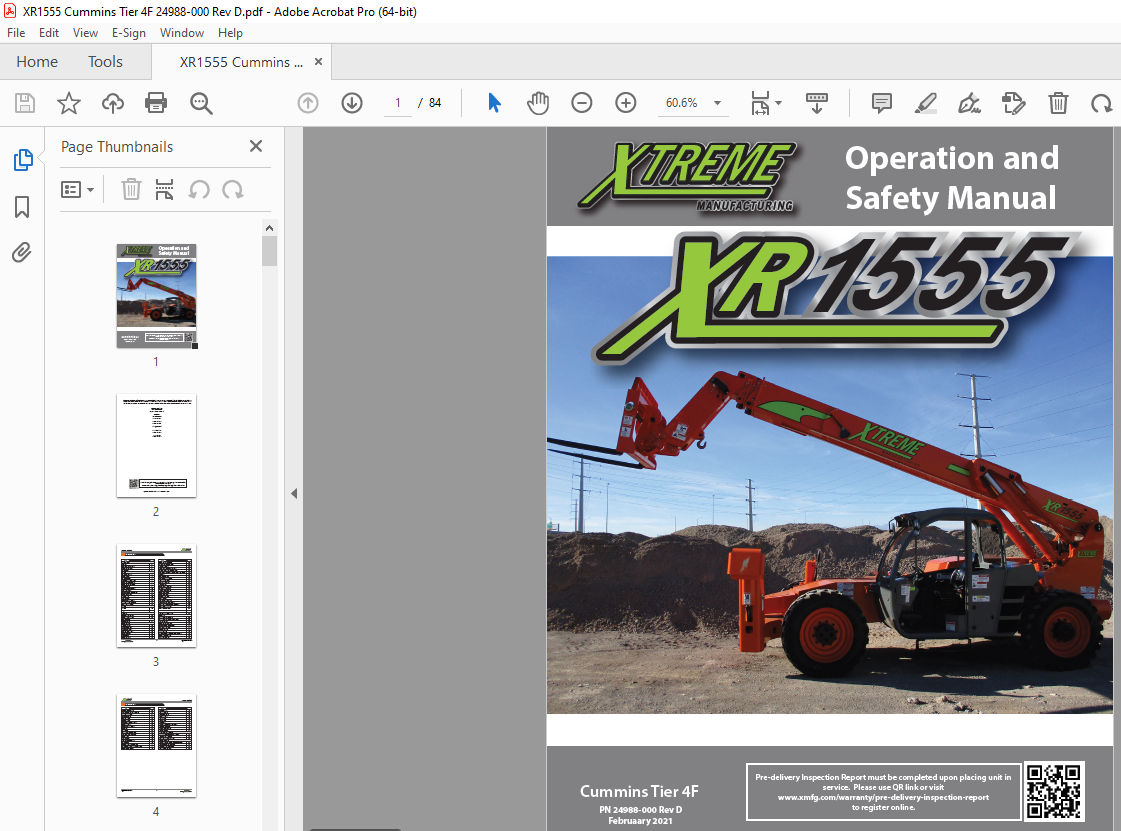
Task: Zoom out with the minus icon
Action: pyautogui.click(x=582, y=103)
